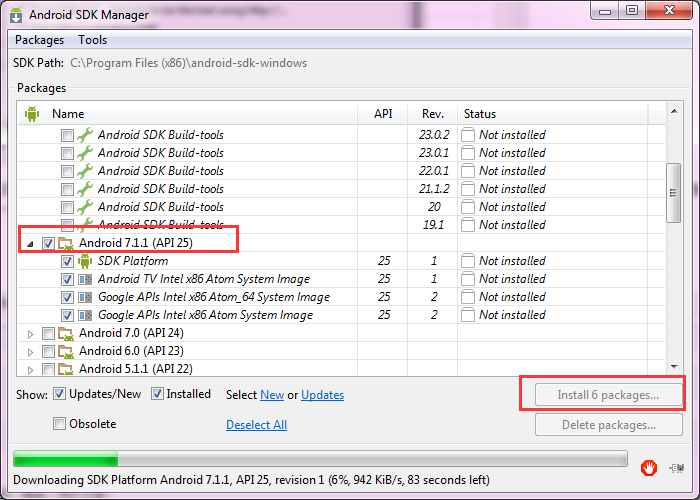700x500 pixels.
Task: Click folder icon beside Android 6.0 (API 23)
Action: coord(66,351)
